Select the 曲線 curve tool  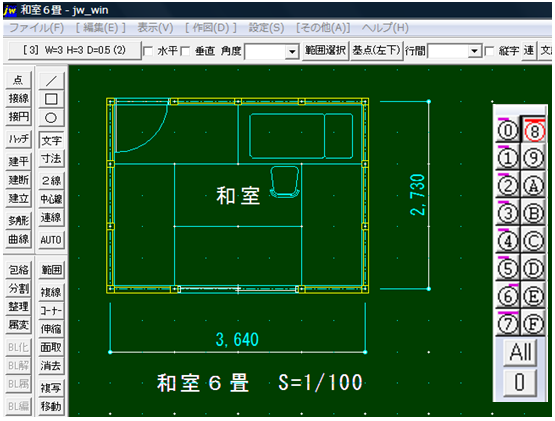click(x=18, y=239)
